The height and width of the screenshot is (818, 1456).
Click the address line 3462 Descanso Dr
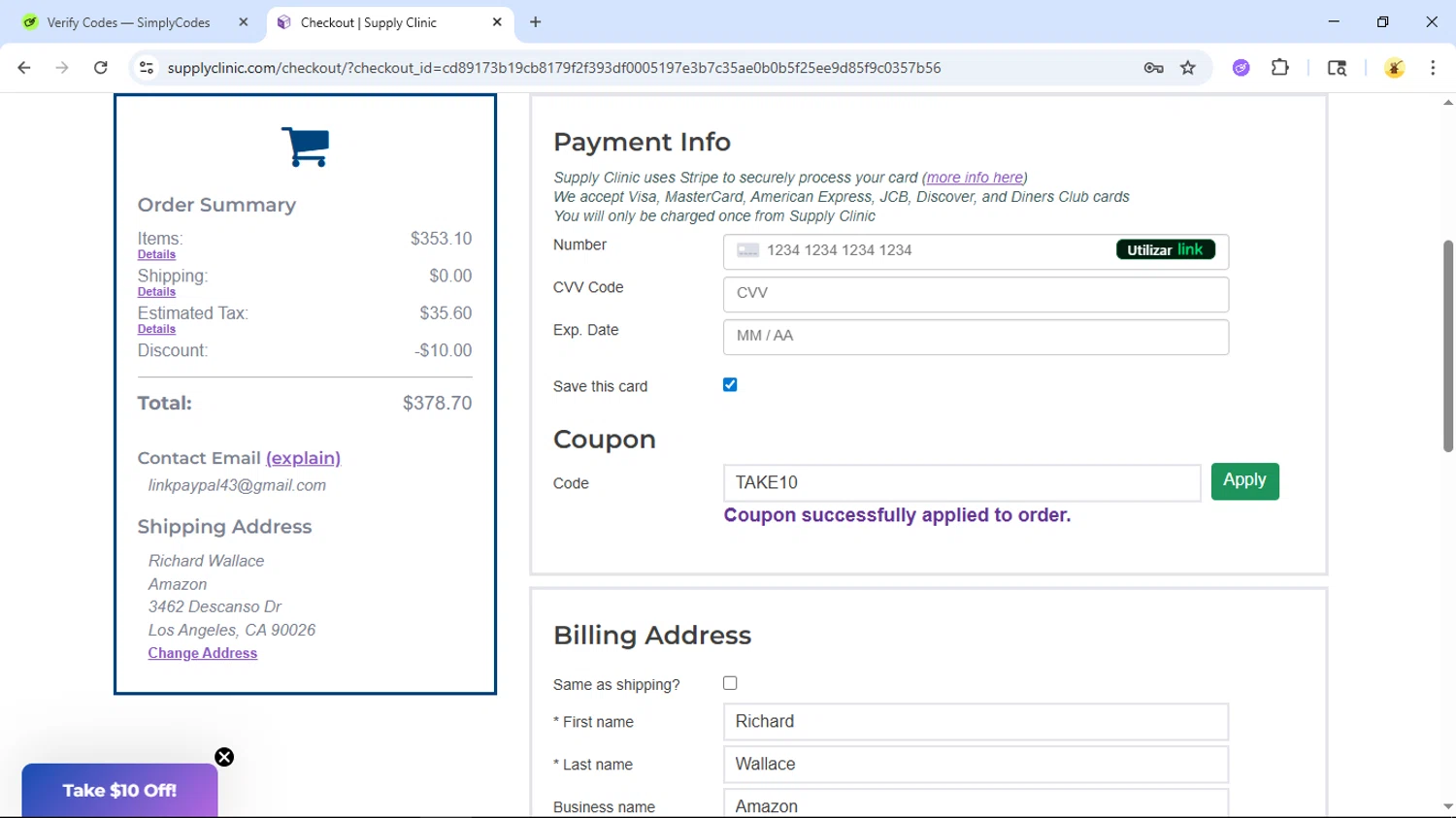tap(215, 606)
